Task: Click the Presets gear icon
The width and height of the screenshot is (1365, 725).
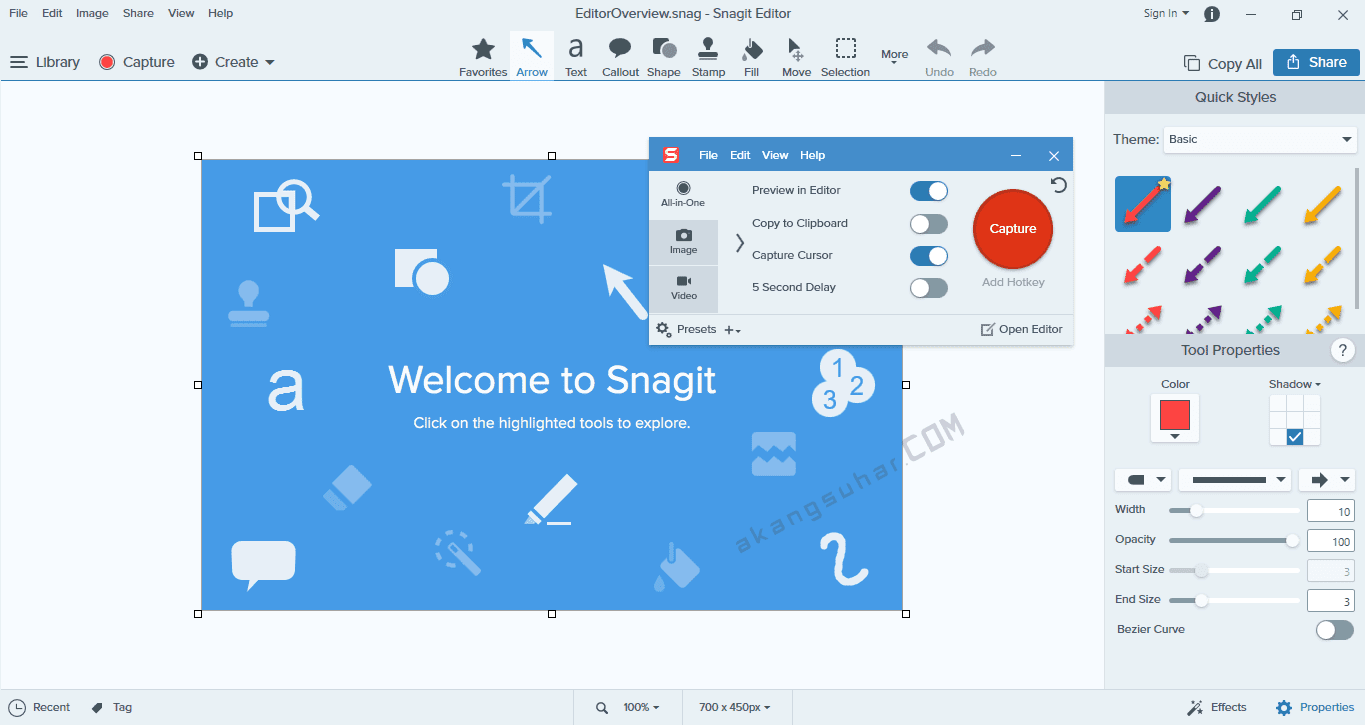Action: click(x=664, y=329)
